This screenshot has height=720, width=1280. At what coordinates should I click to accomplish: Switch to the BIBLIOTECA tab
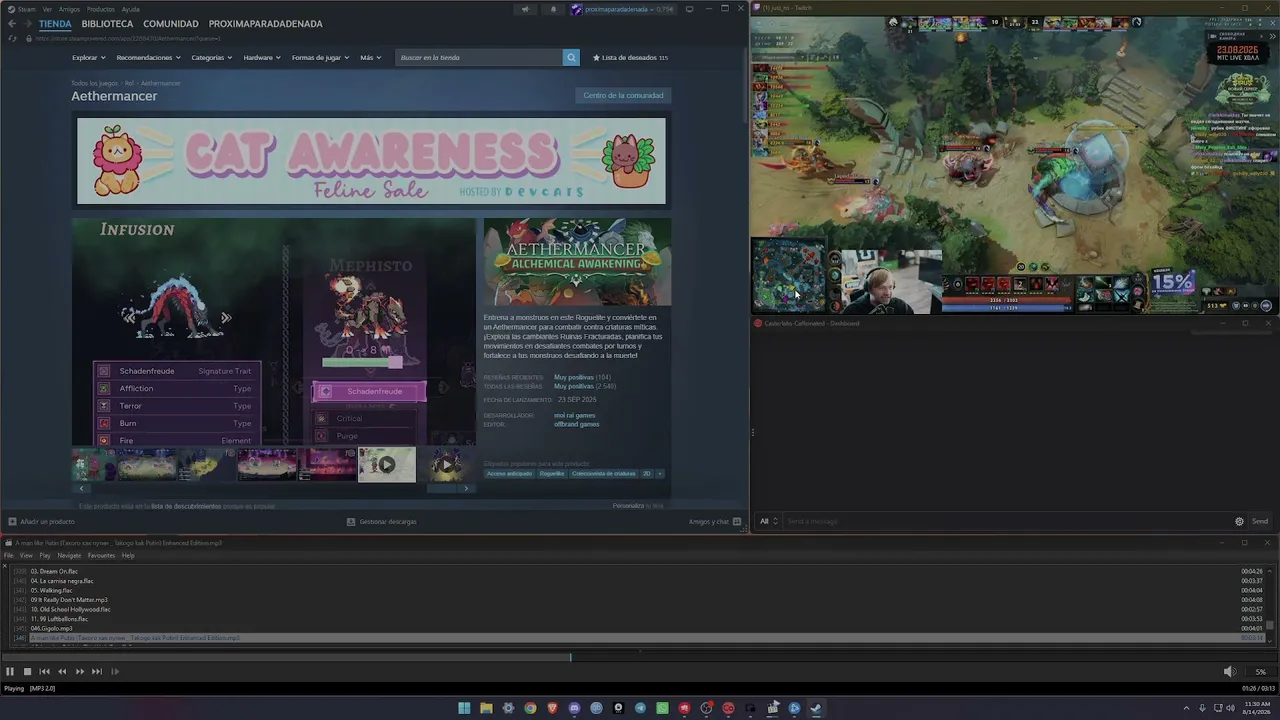(107, 24)
